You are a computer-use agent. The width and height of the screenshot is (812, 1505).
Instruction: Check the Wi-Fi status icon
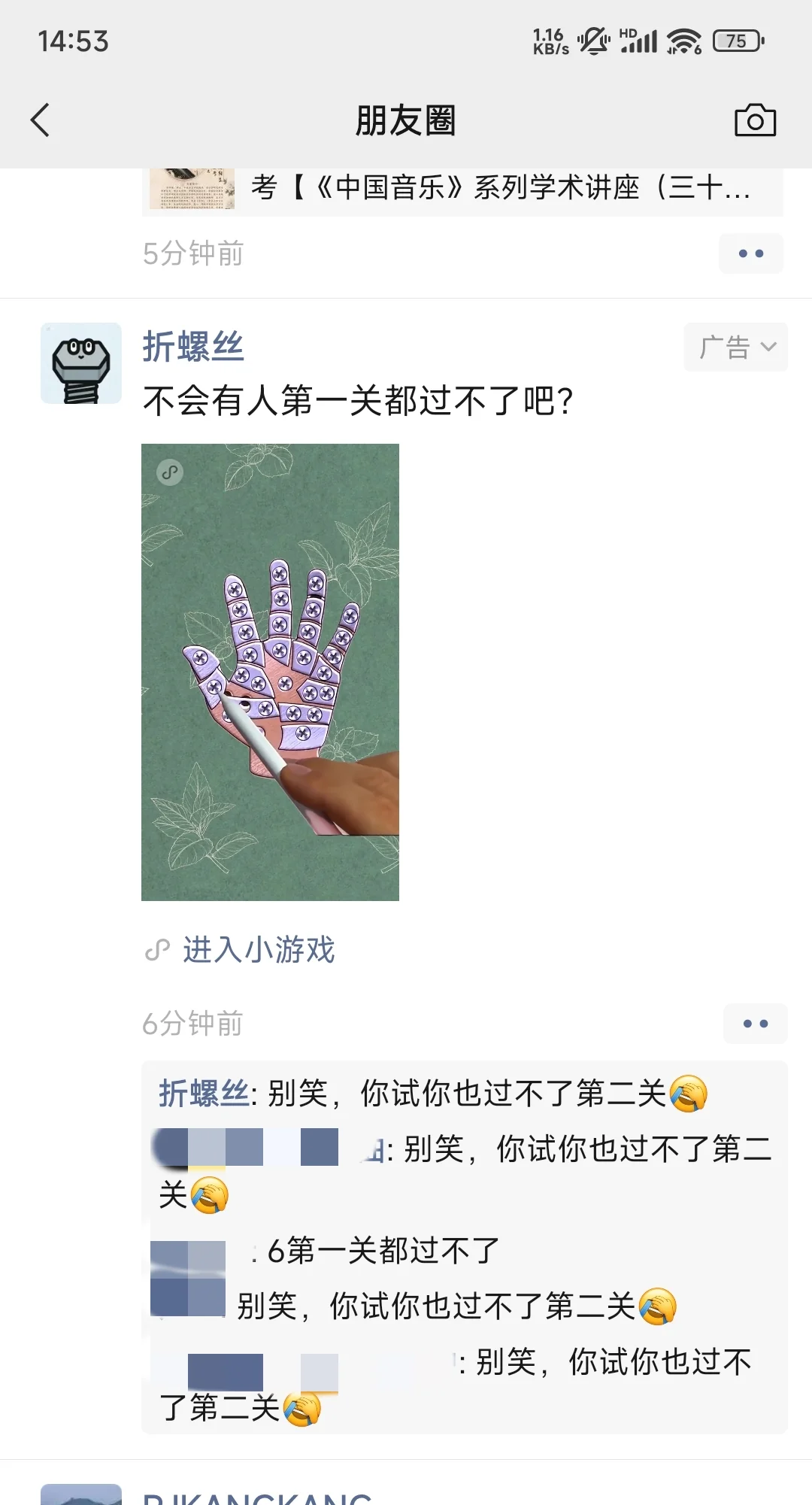[x=684, y=41]
